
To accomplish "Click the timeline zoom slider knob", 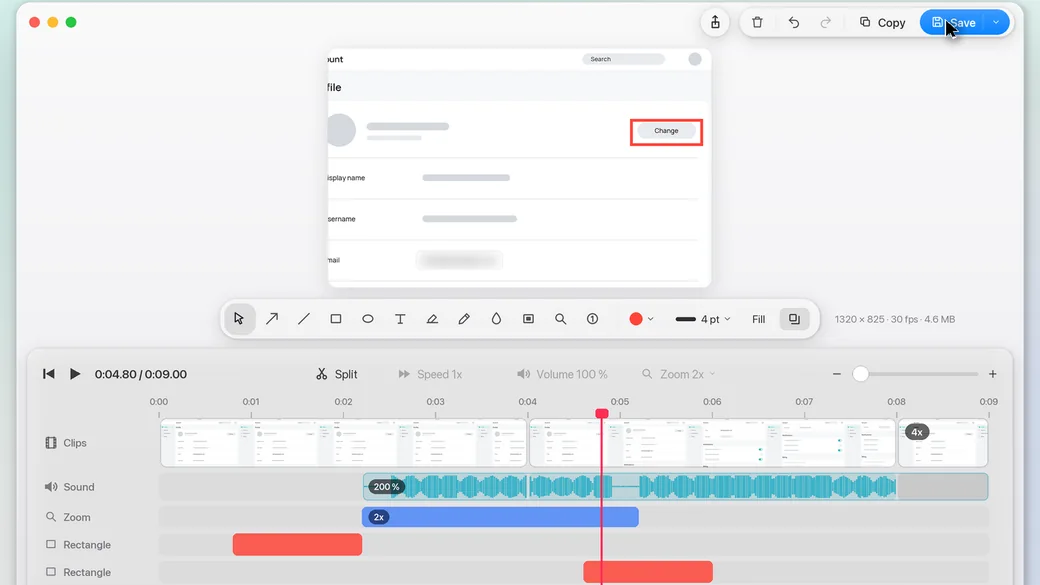I will pos(860,374).
